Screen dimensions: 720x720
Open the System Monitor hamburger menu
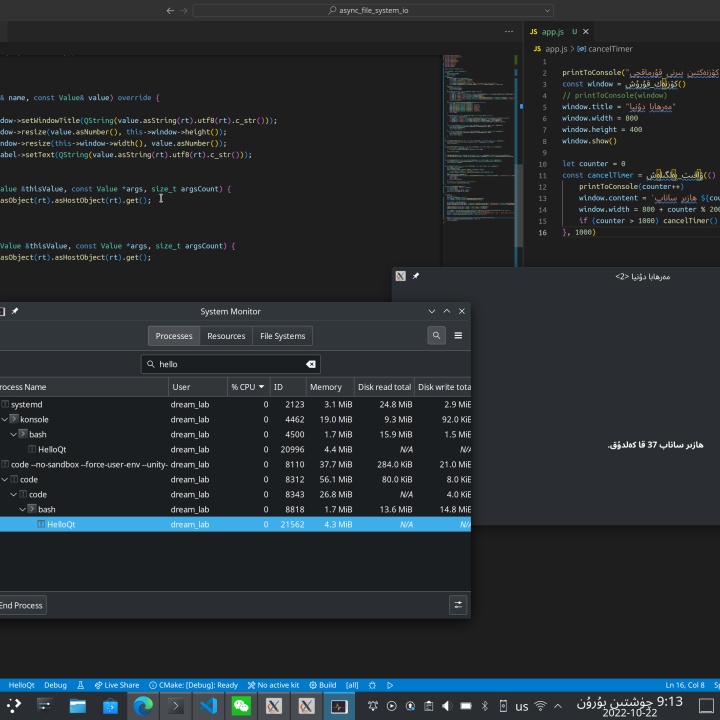point(458,336)
